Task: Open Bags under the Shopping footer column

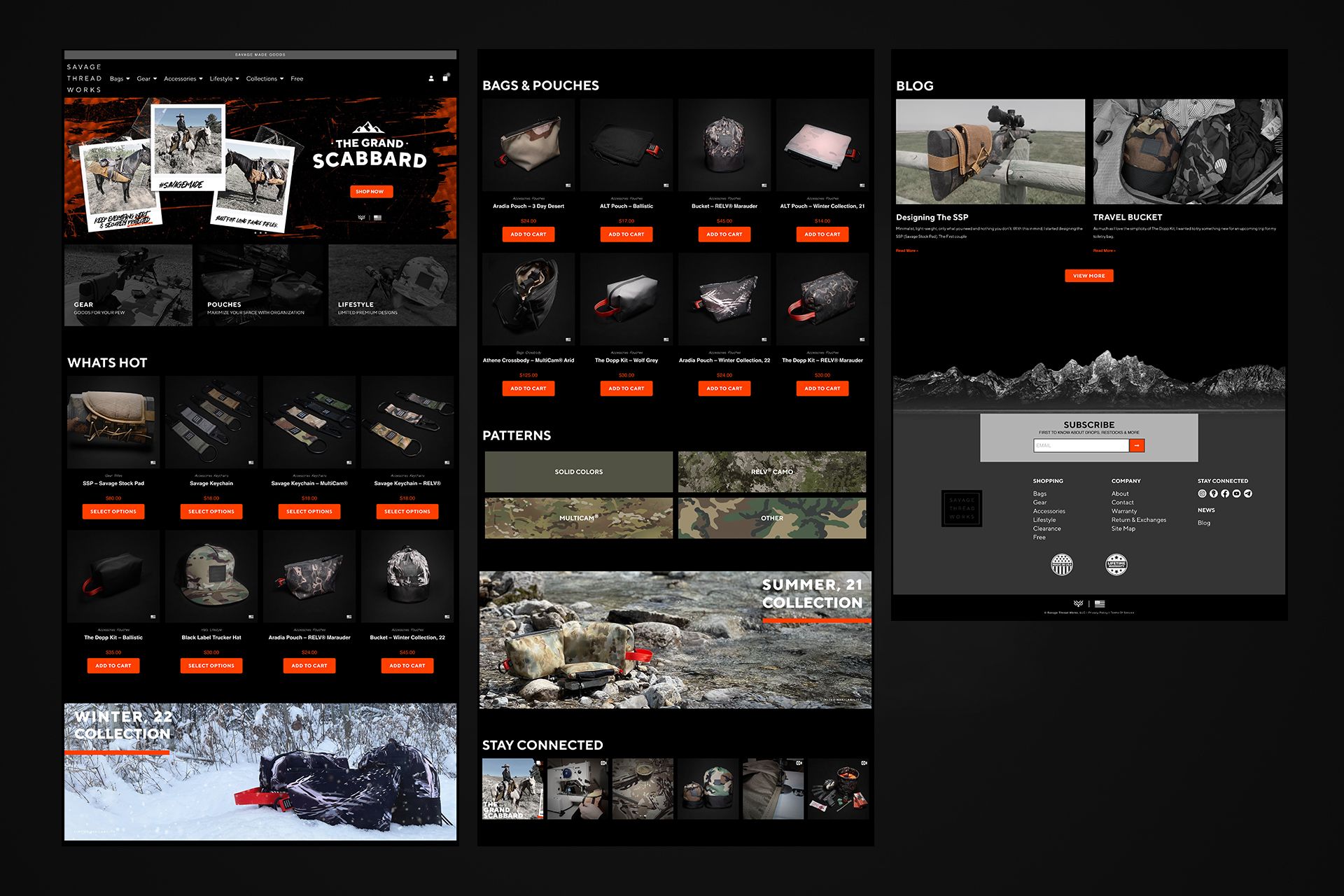Action: [x=1039, y=493]
